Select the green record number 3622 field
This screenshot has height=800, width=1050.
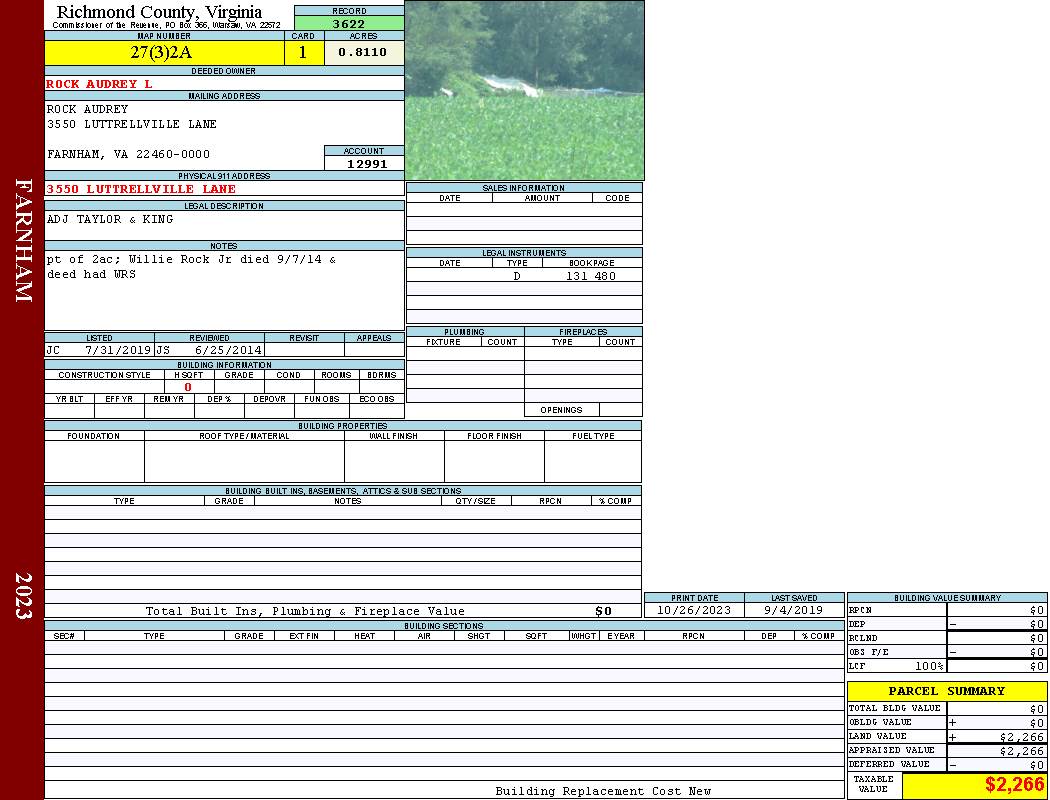point(349,24)
